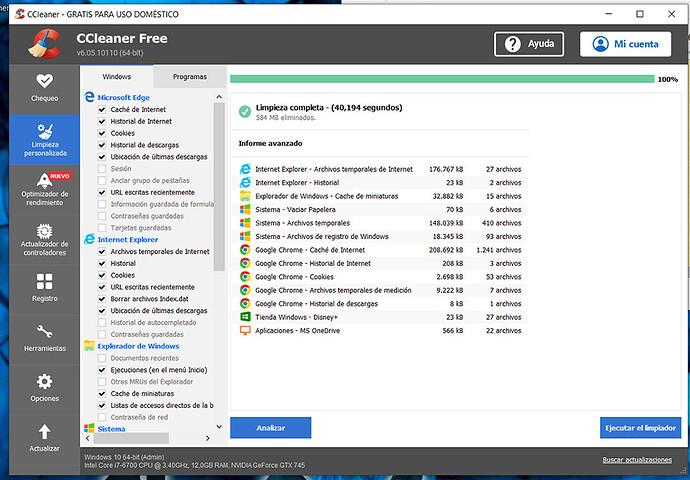
Task: Maximize the CCleaner window
Action: [x=640, y=14]
